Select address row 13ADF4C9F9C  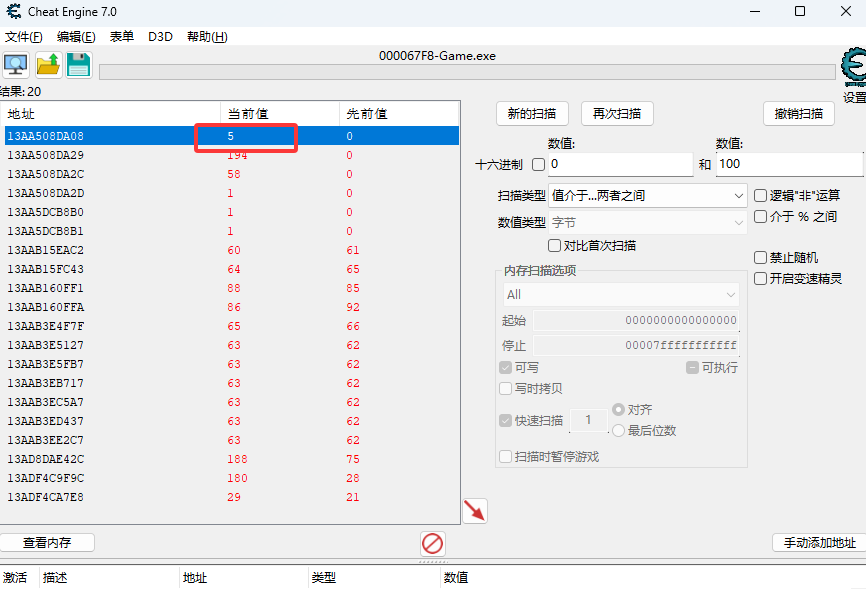231,478
